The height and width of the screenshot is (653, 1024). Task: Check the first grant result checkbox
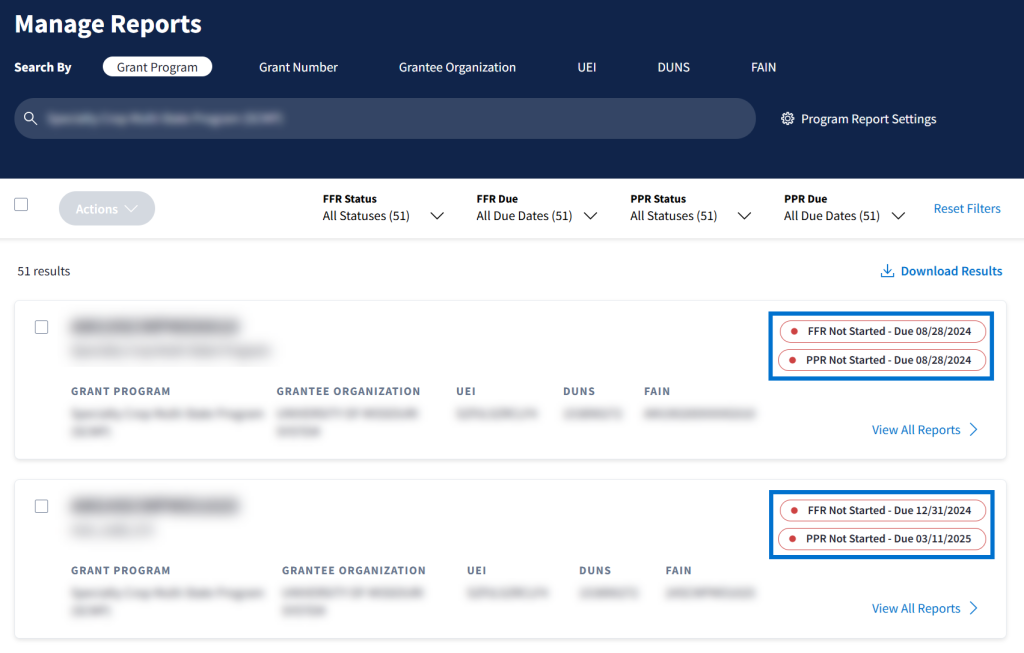point(41,327)
